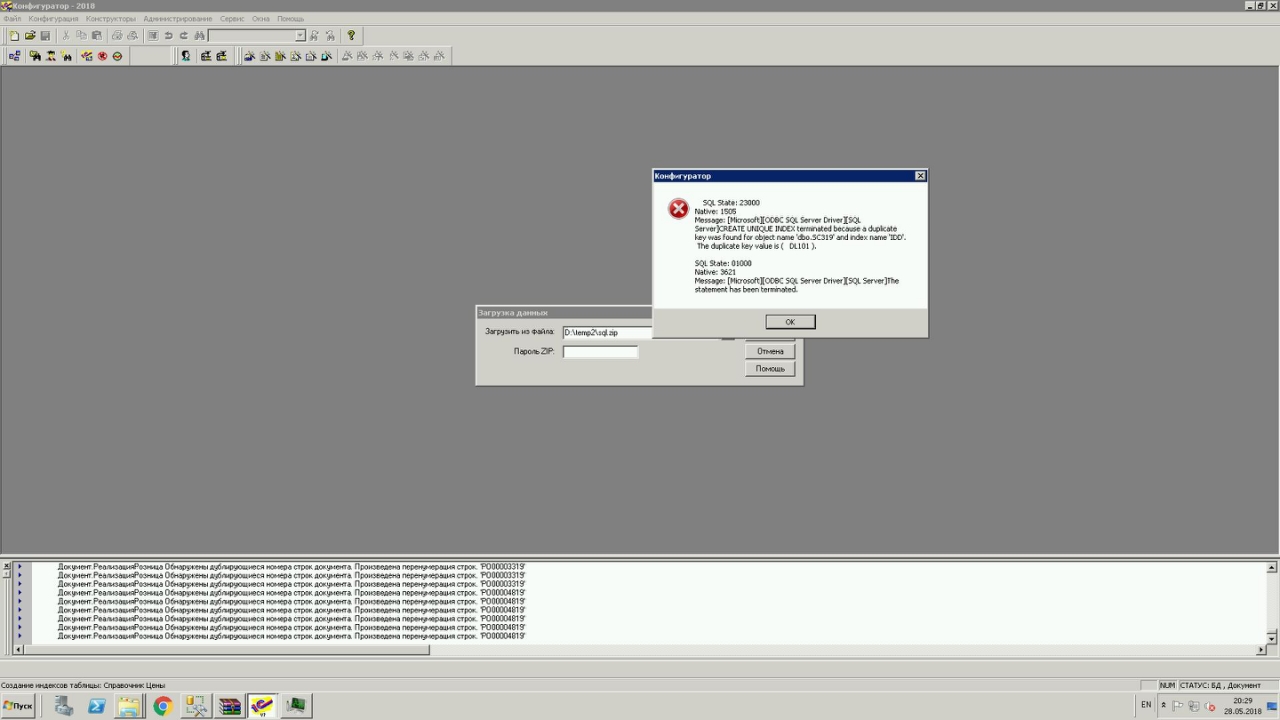
Task: Open Google Chrome from the taskbar
Action: [x=162, y=707]
